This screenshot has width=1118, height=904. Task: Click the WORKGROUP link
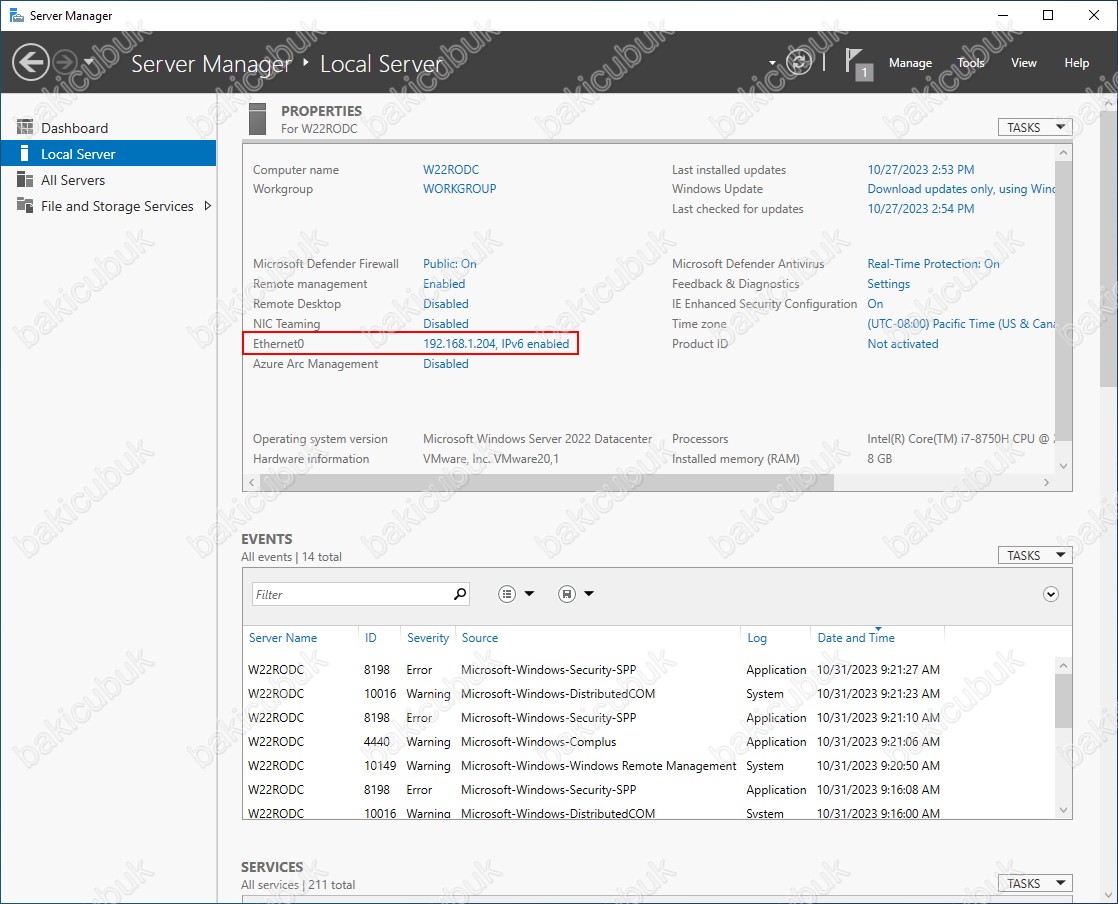pyautogui.click(x=459, y=189)
